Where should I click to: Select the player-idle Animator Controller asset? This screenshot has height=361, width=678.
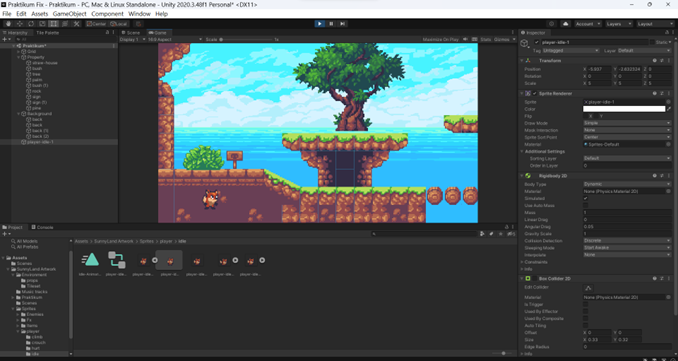click(x=116, y=260)
